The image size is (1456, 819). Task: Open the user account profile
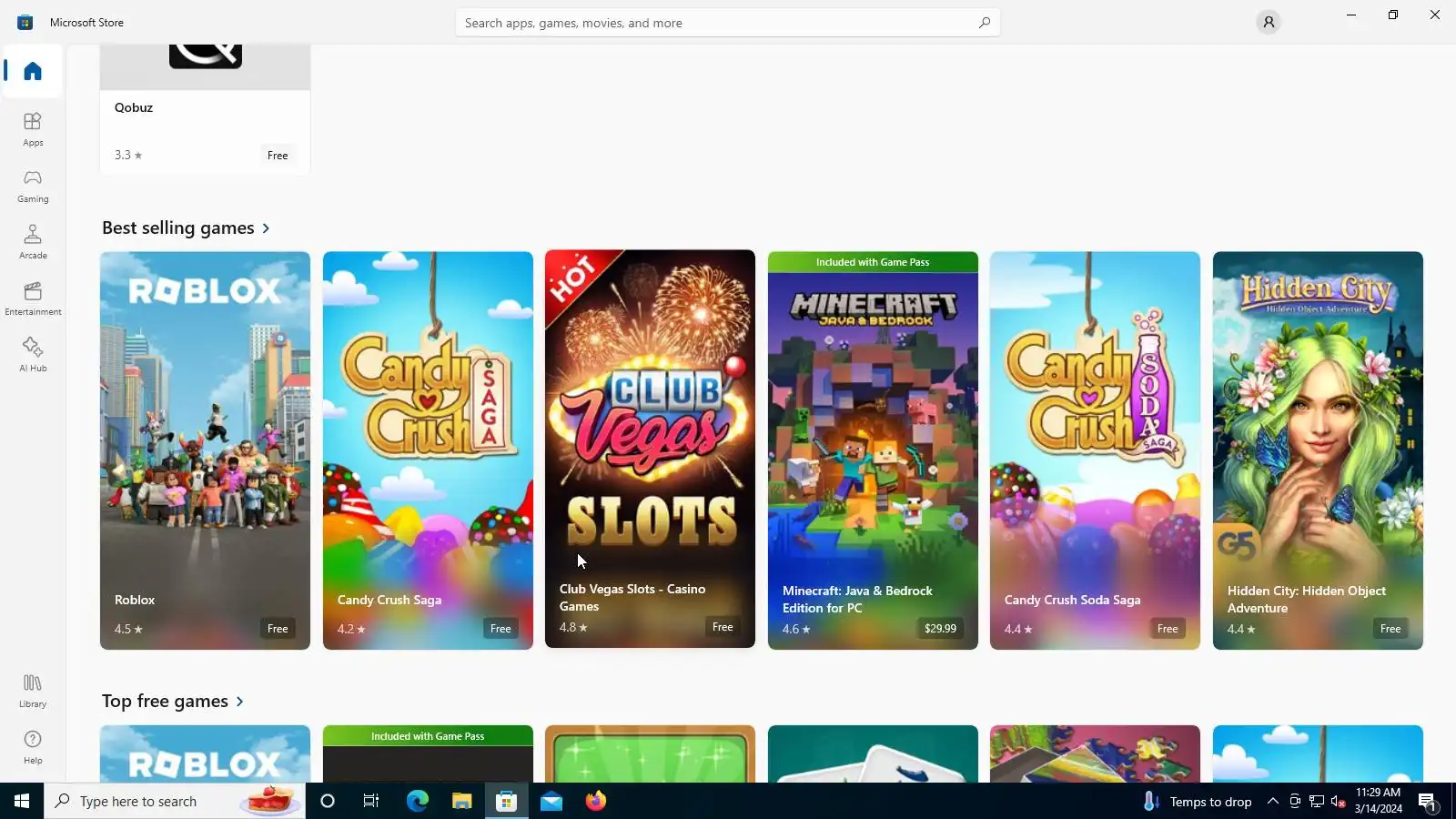click(x=1269, y=22)
